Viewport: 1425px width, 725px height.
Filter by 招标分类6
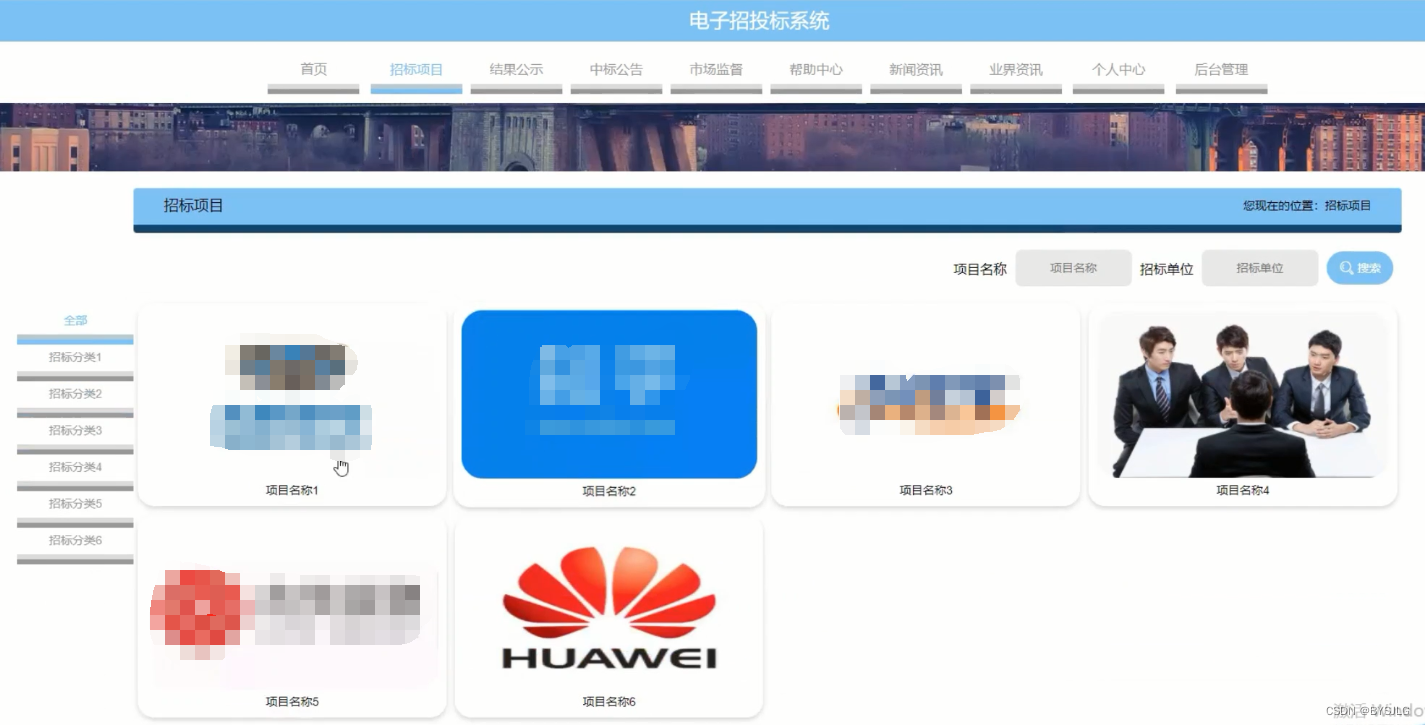pyautogui.click(x=75, y=544)
